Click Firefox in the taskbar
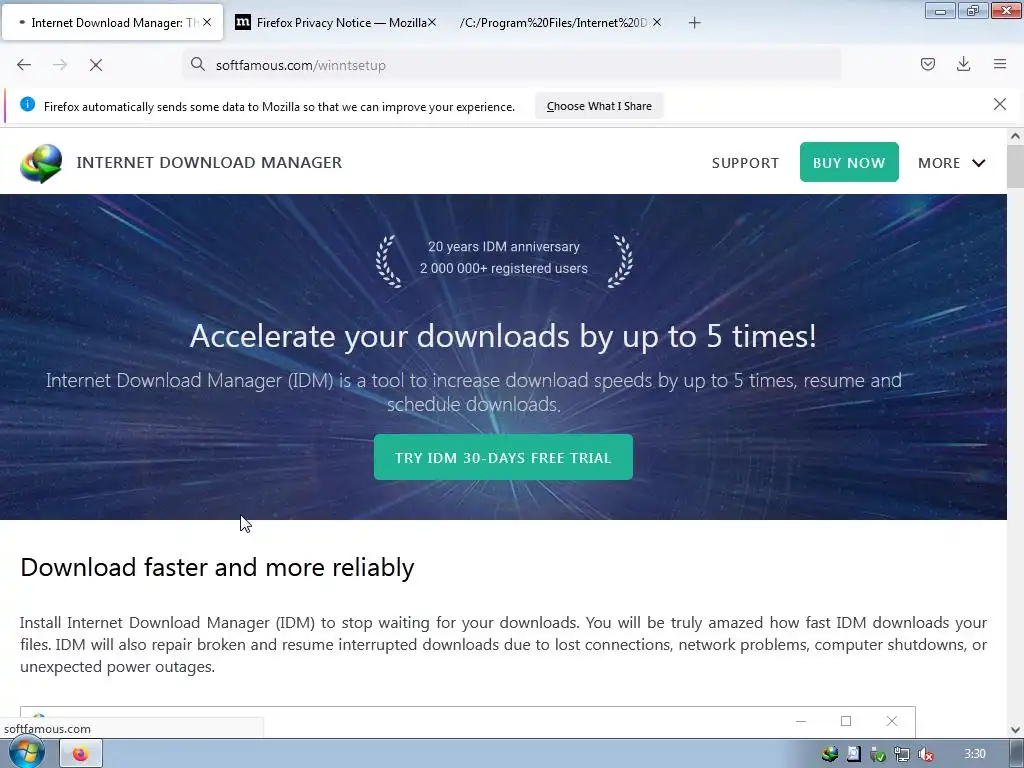Image resolution: width=1024 pixels, height=768 pixels. (x=81, y=754)
